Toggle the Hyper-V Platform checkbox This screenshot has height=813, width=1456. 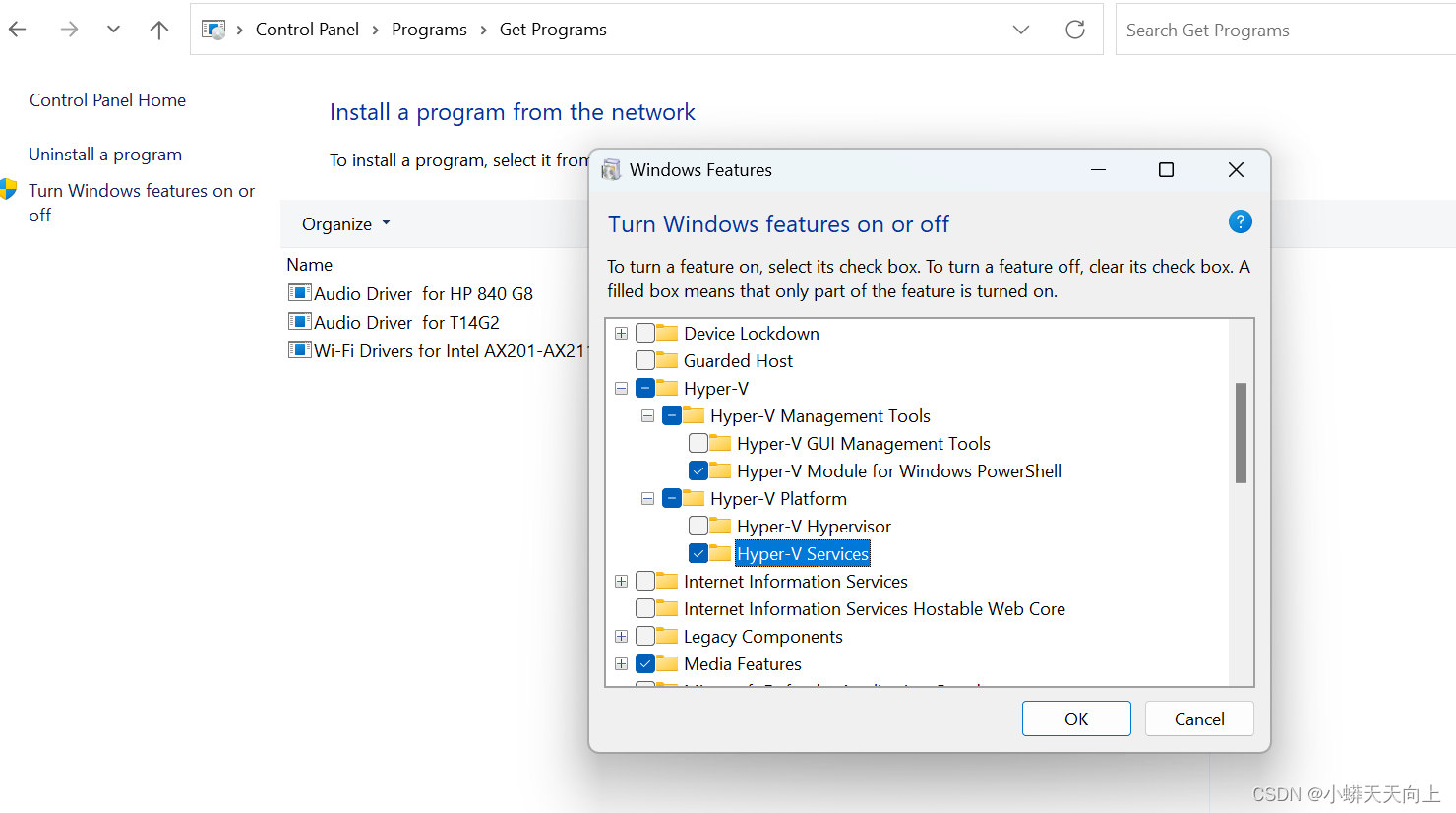[672, 498]
